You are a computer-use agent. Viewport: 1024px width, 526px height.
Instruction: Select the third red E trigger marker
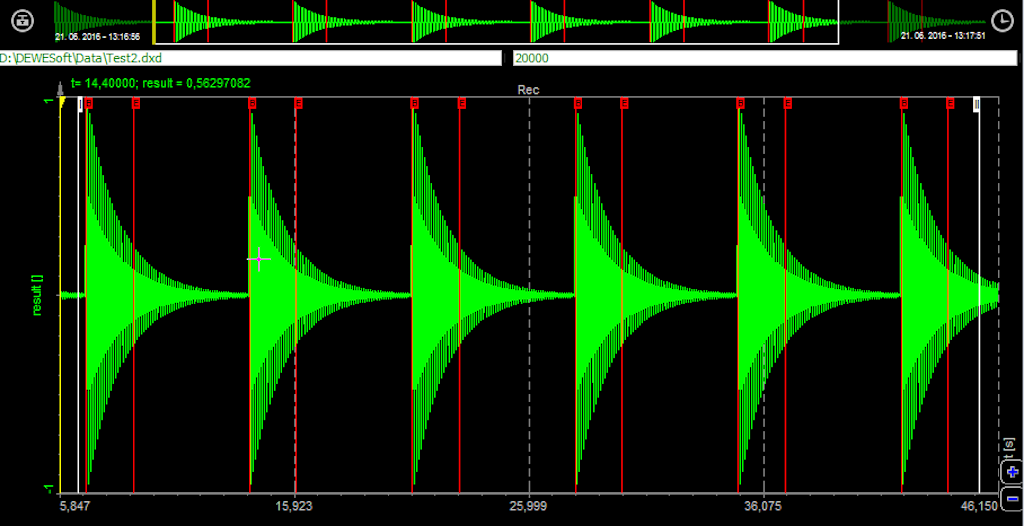pyautogui.click(x=462, y=103)
